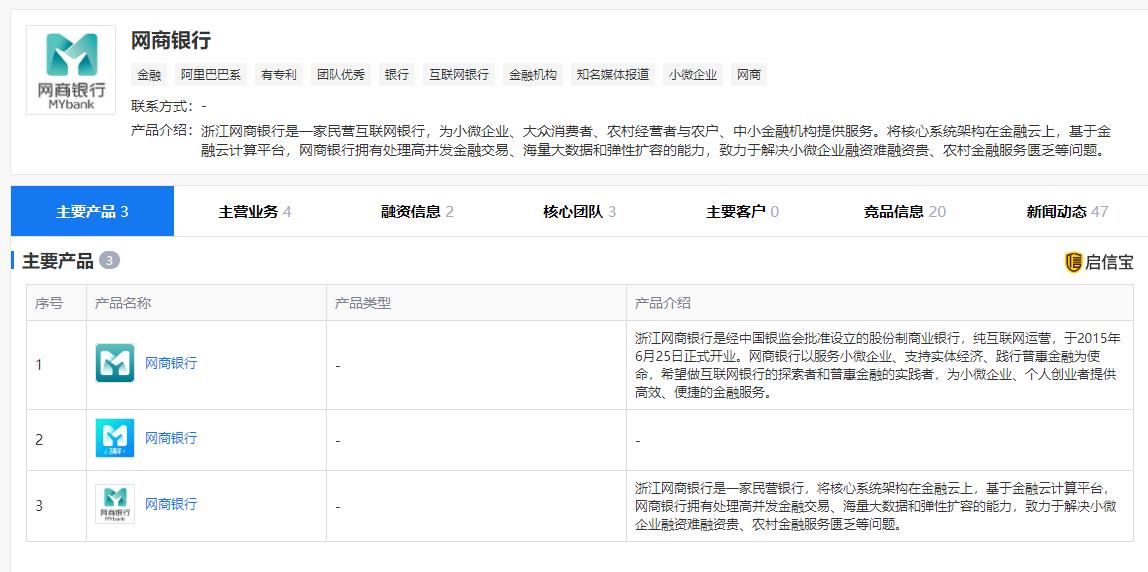1148x572 pixels.
Task: Click the 启信宝 shield logo icon
Action: [1073, 262]
